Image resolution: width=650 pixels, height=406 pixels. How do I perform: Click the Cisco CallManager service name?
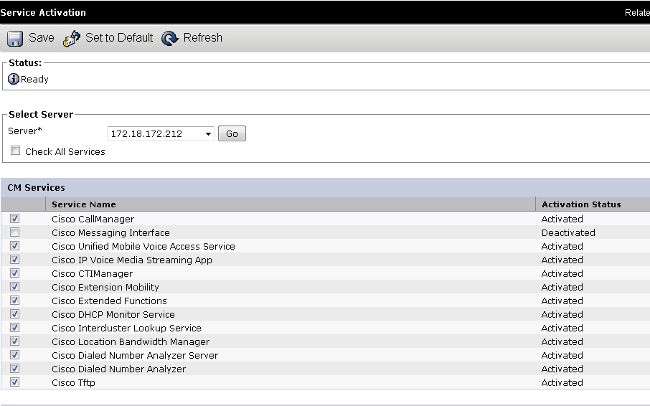click(93, 219)
